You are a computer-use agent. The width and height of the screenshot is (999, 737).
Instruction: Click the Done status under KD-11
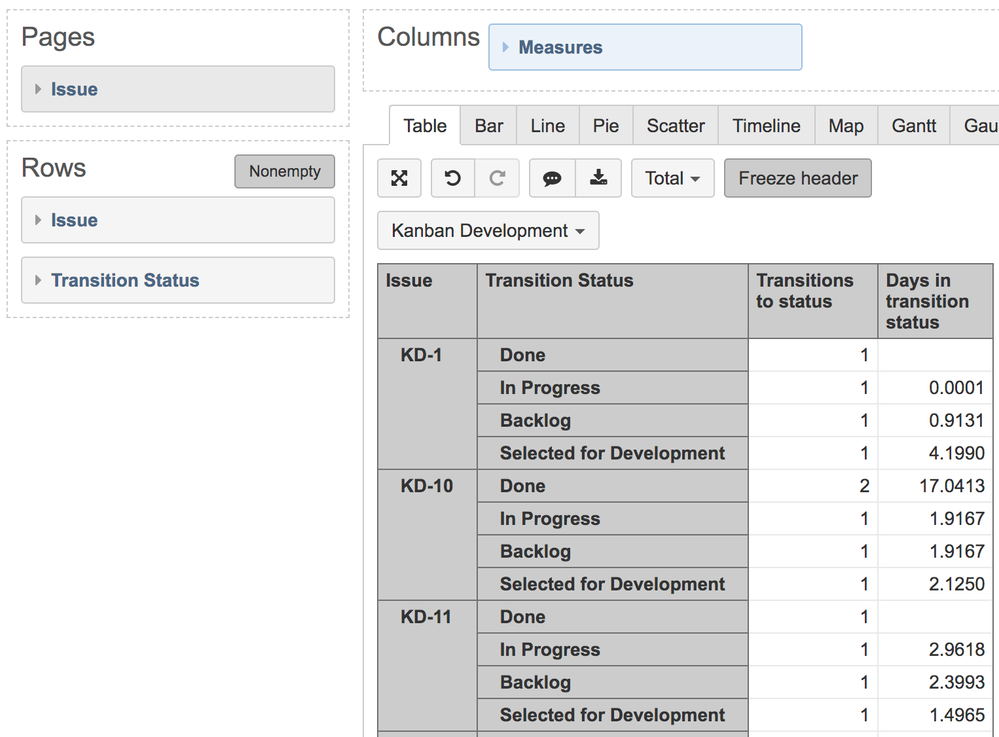(x=612, y=617)
